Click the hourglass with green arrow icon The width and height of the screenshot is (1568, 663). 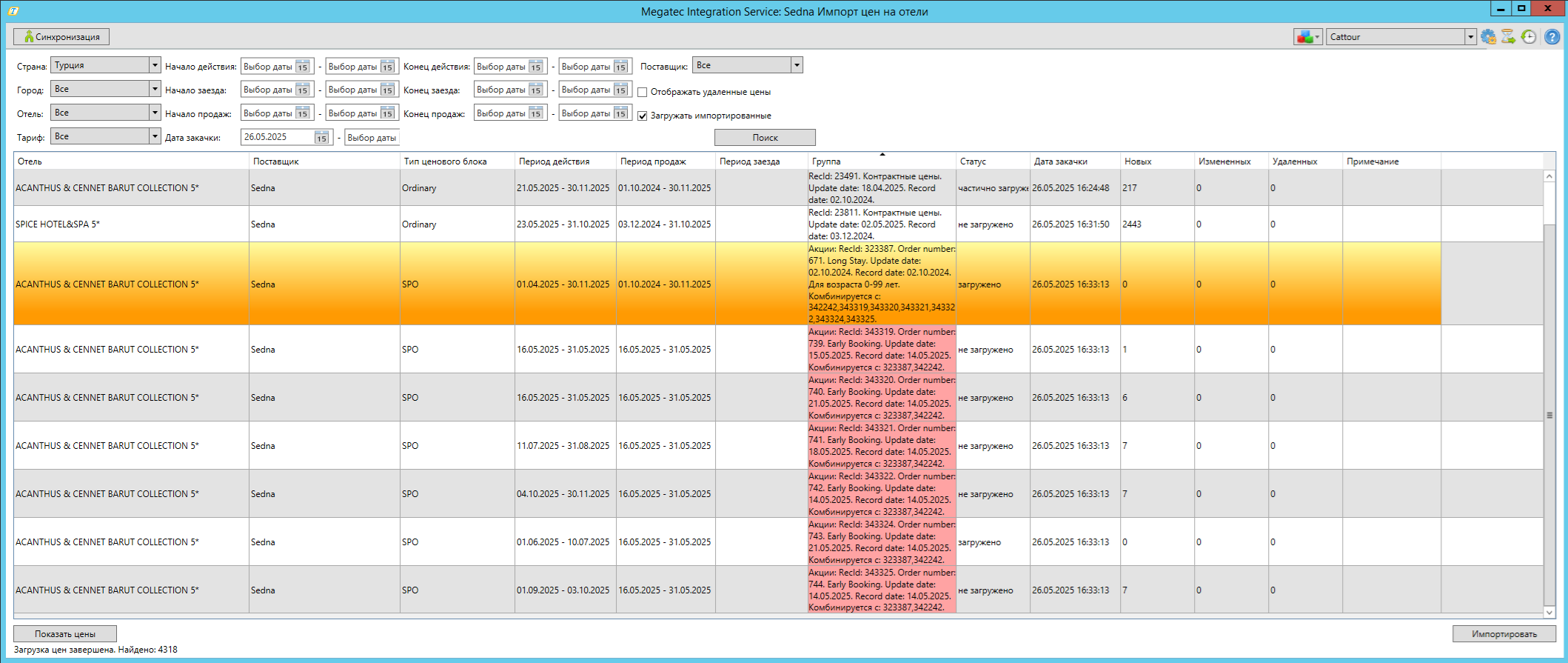pyautogui.click(x=1508, y=37)
